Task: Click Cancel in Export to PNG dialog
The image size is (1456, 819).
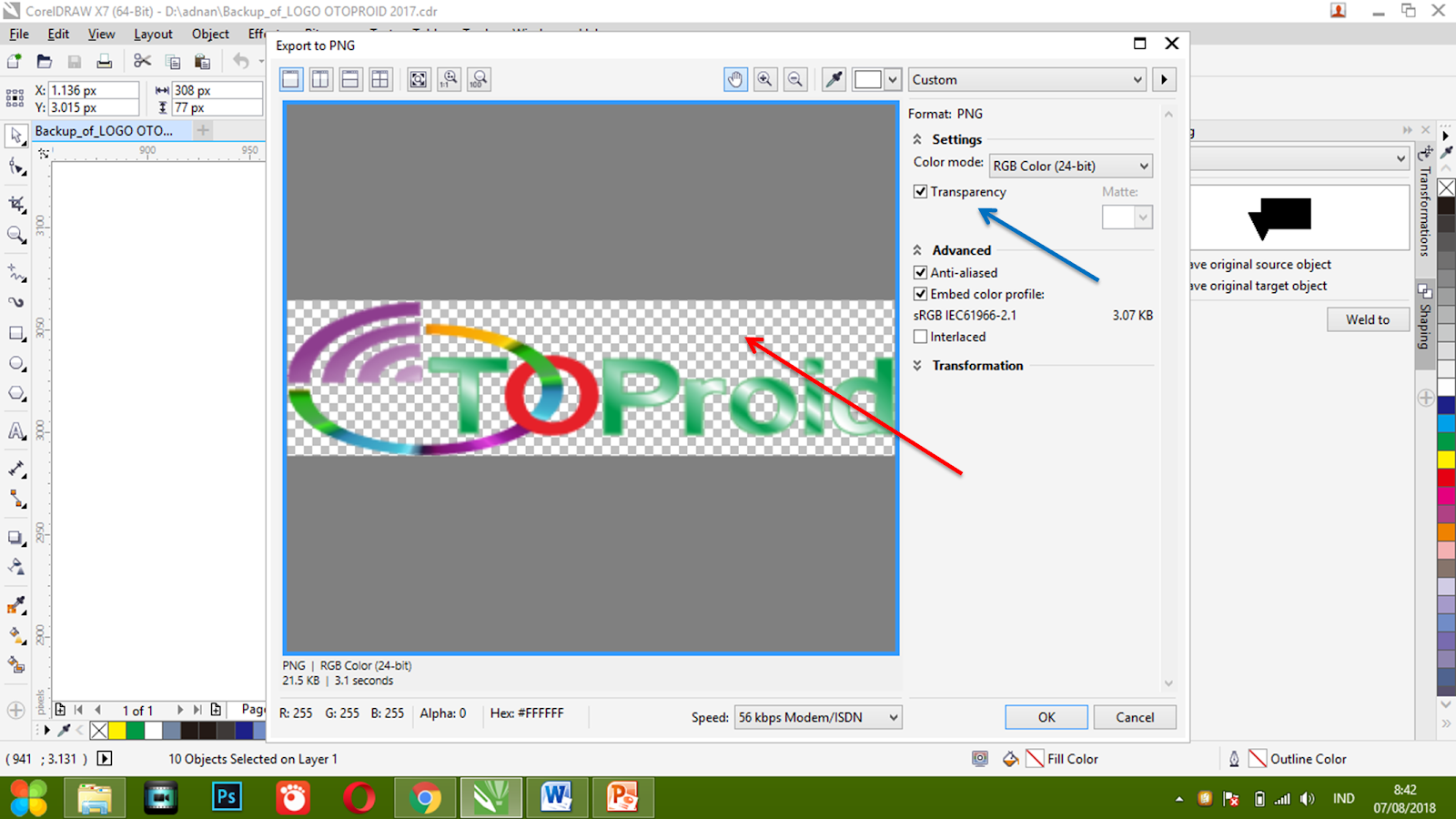Action: click(x=1135, y=717)
